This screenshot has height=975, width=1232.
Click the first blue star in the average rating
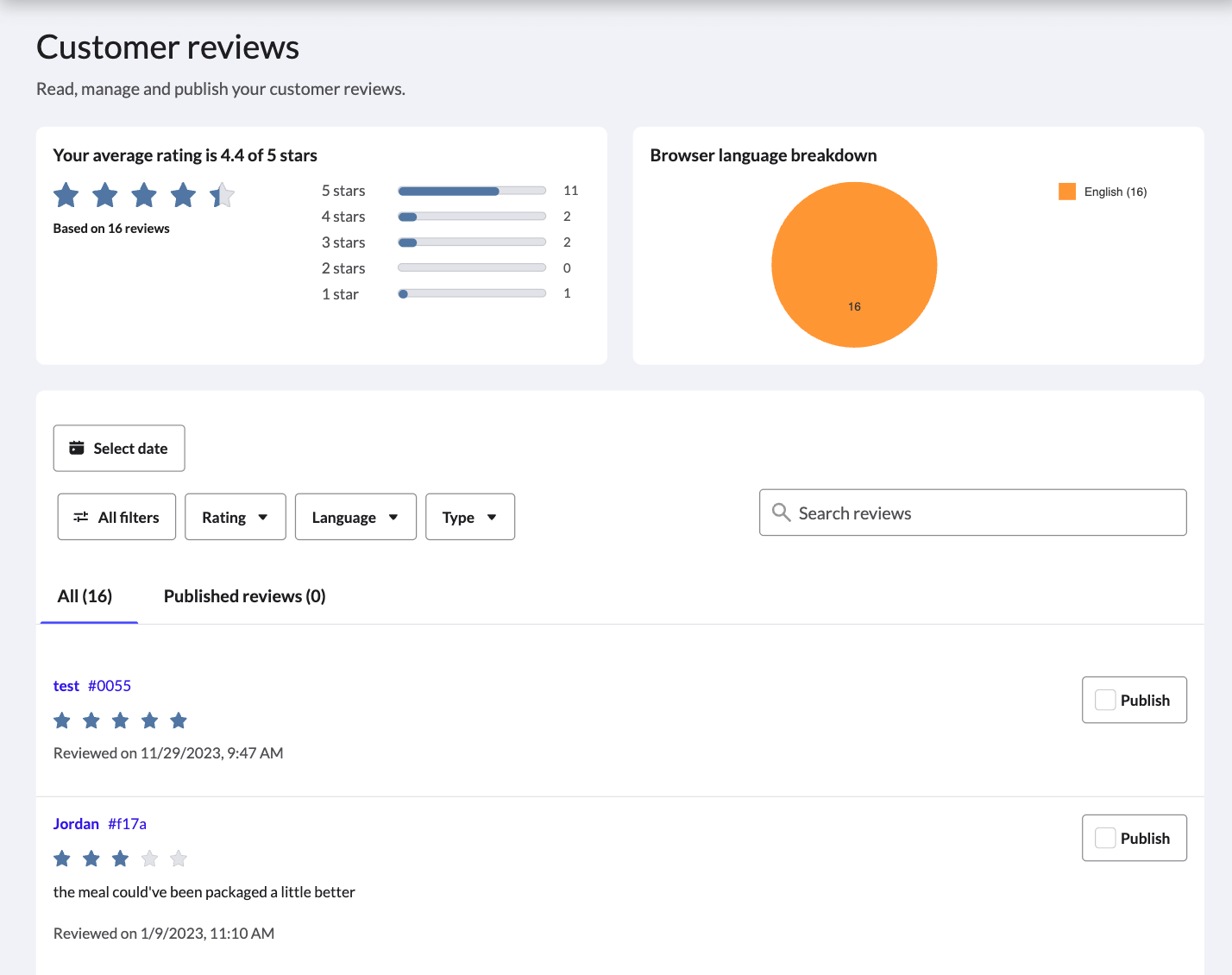click(66, 195)
